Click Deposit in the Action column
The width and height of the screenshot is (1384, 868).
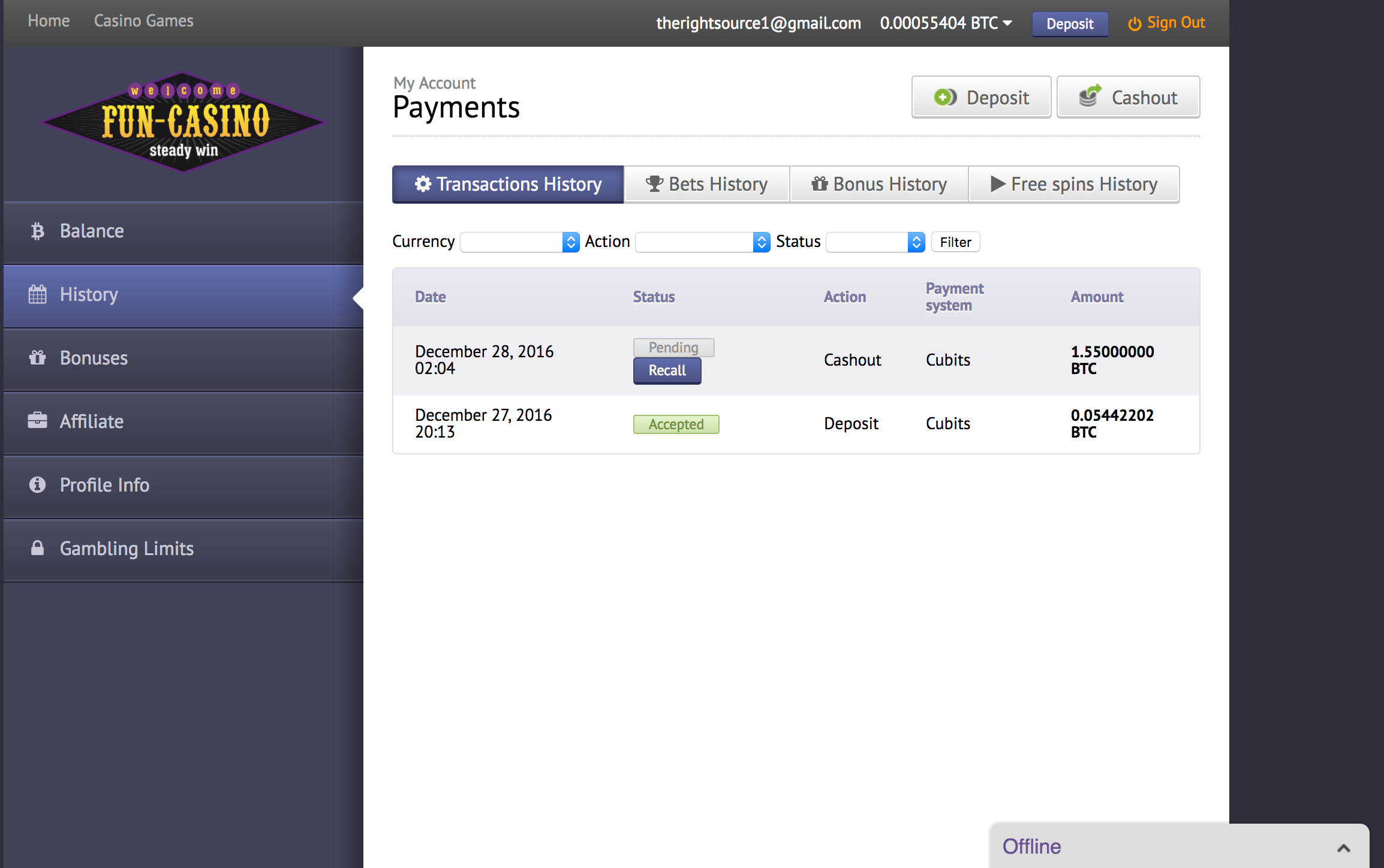click(x=851, y=423)
